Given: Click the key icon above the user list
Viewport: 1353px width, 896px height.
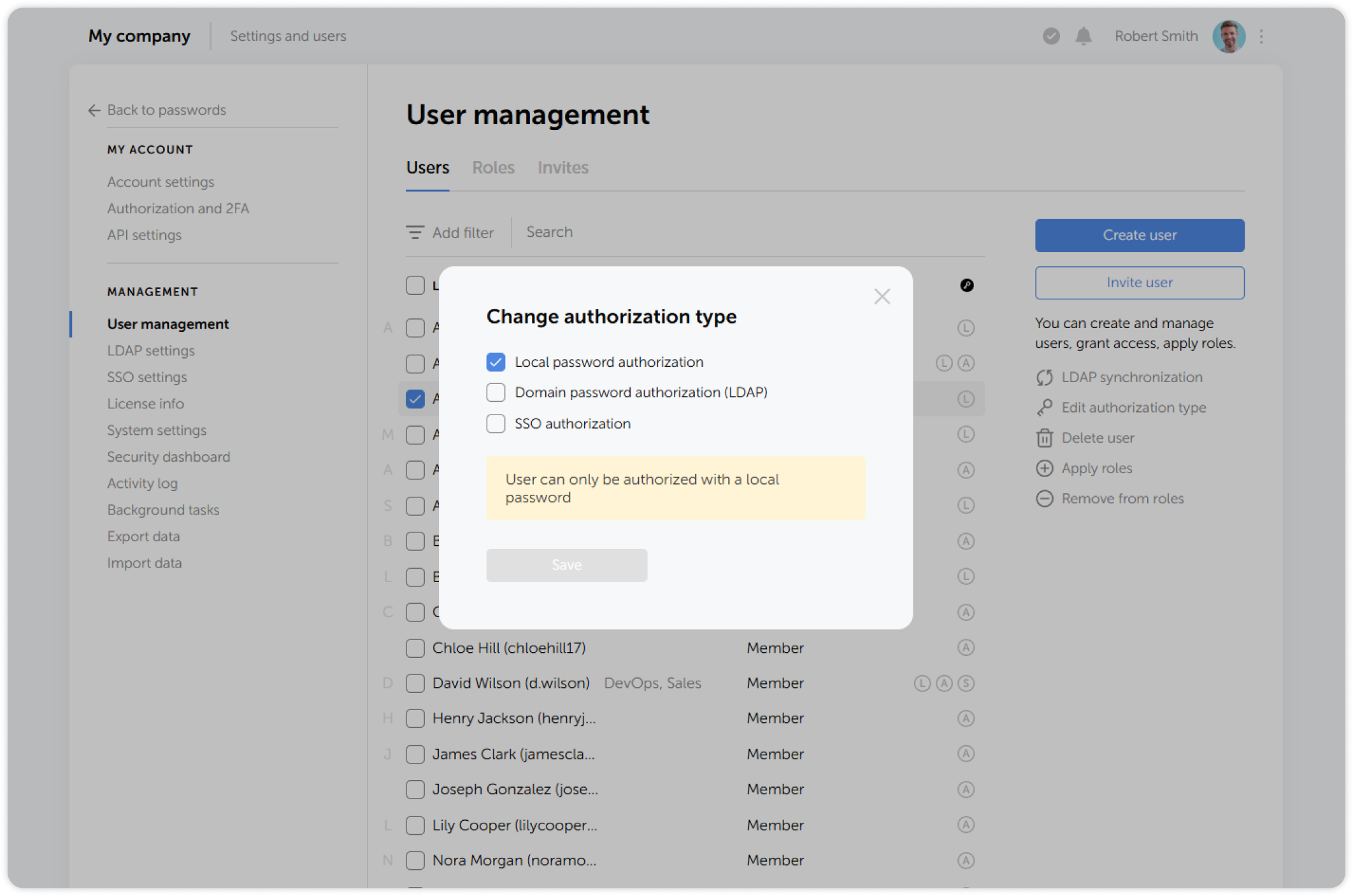Looking at the screenshot, I should point(968,286).
